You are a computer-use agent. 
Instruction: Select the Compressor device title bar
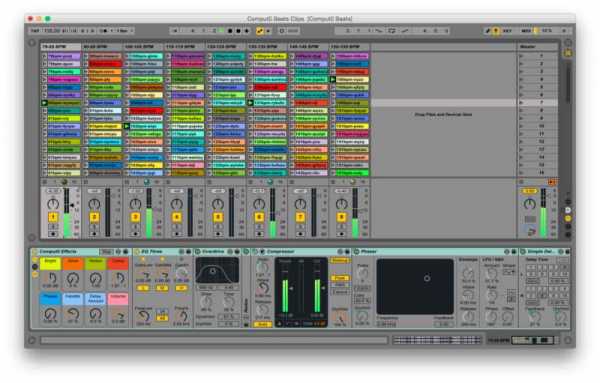(301, 252)
